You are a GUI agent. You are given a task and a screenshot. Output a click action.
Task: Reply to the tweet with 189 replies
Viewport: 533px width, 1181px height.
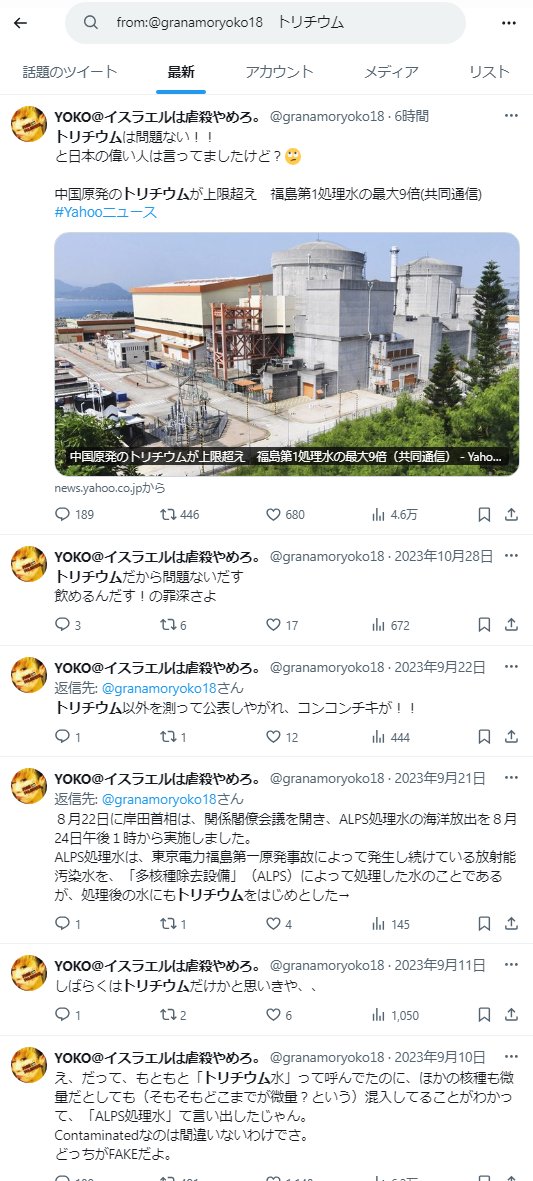click(x=62, y=514)
